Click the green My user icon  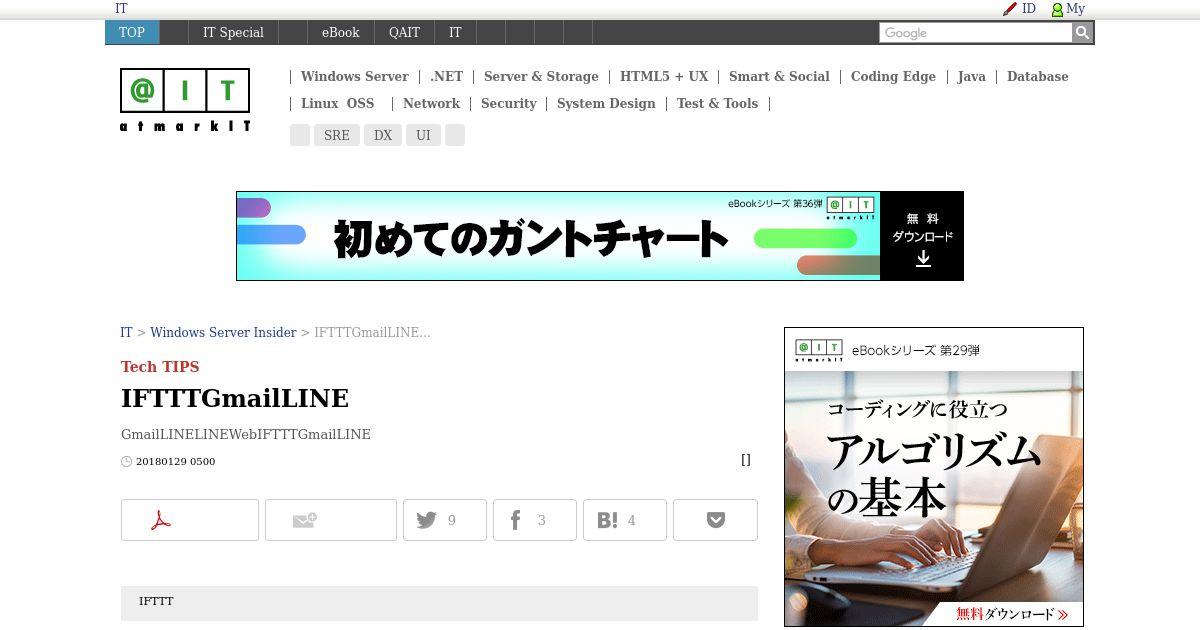click(1057, 9)
